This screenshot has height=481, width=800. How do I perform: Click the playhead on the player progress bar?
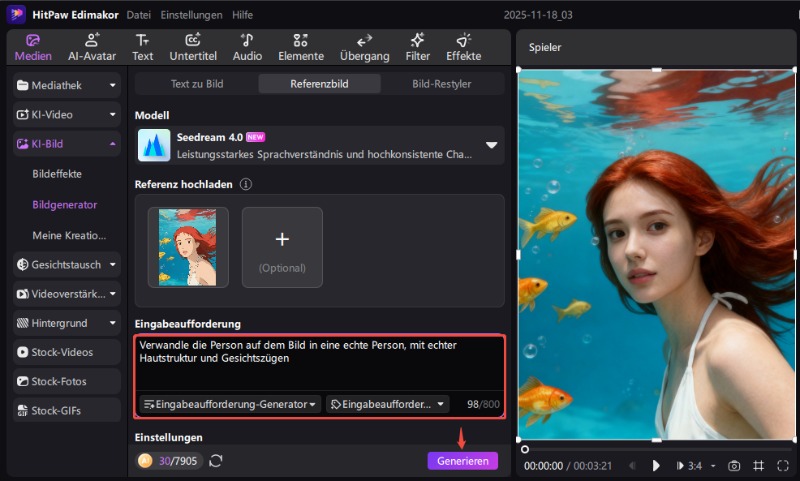point(524,449)
